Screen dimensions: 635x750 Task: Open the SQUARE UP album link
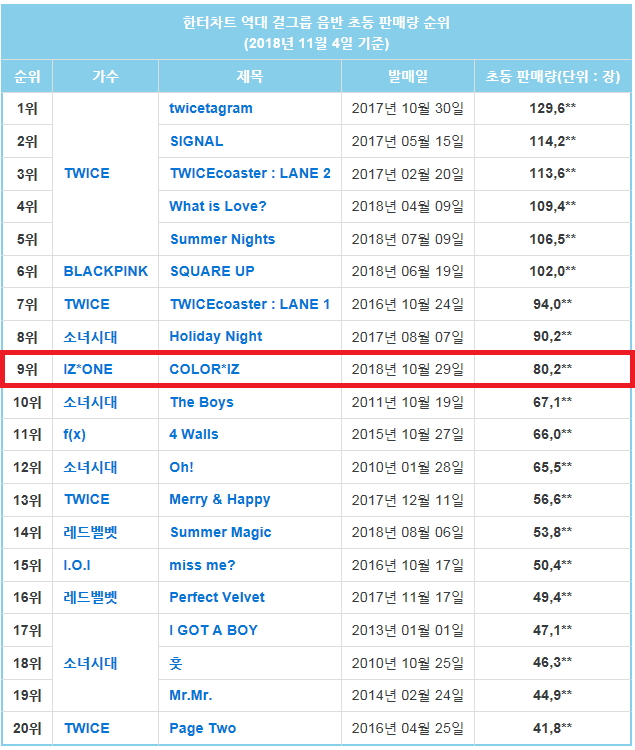[212, 271]
